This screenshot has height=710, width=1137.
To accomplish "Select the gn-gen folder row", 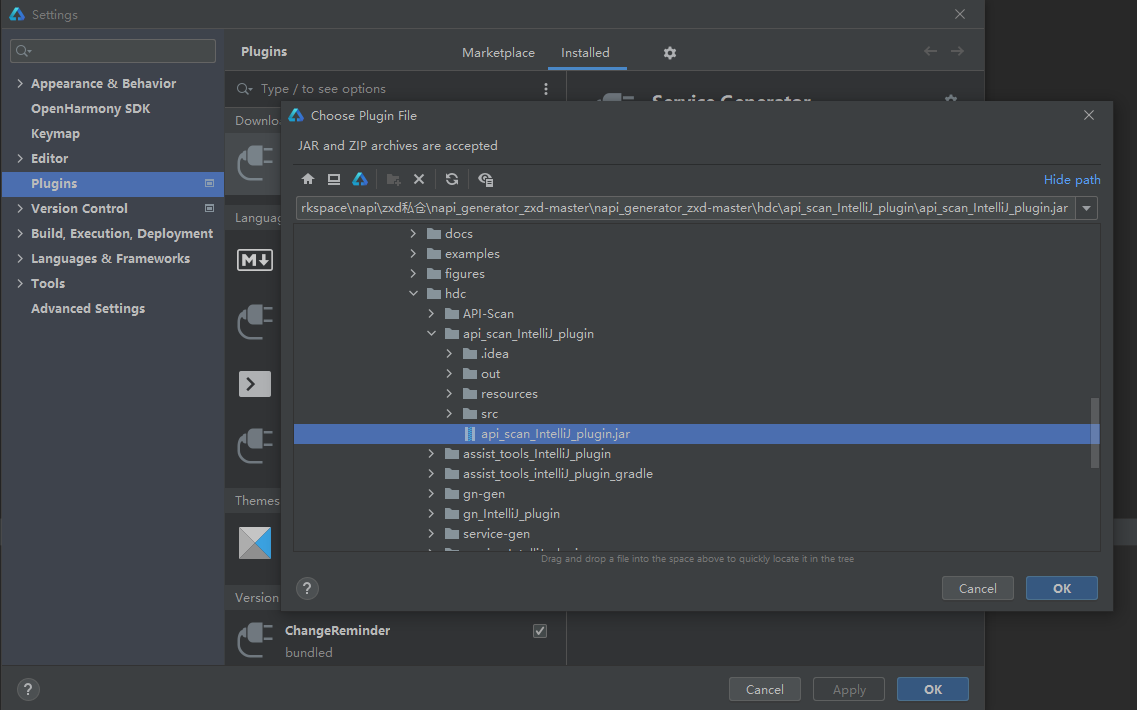I will (696, 494).
